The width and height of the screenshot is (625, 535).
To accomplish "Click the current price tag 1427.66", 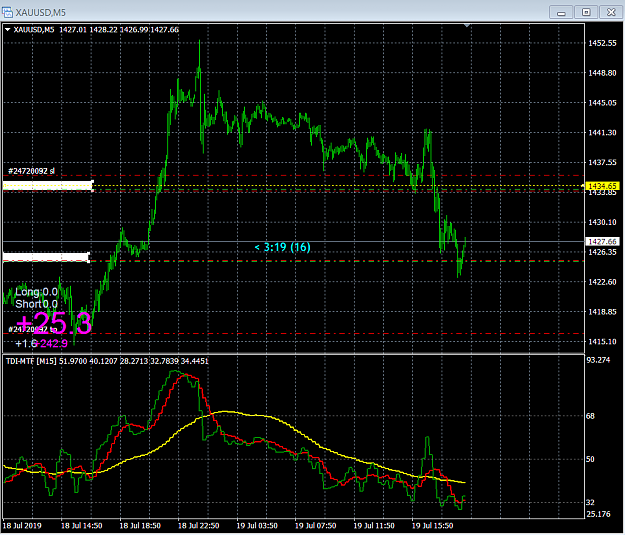I will click(x=602, y=242).
